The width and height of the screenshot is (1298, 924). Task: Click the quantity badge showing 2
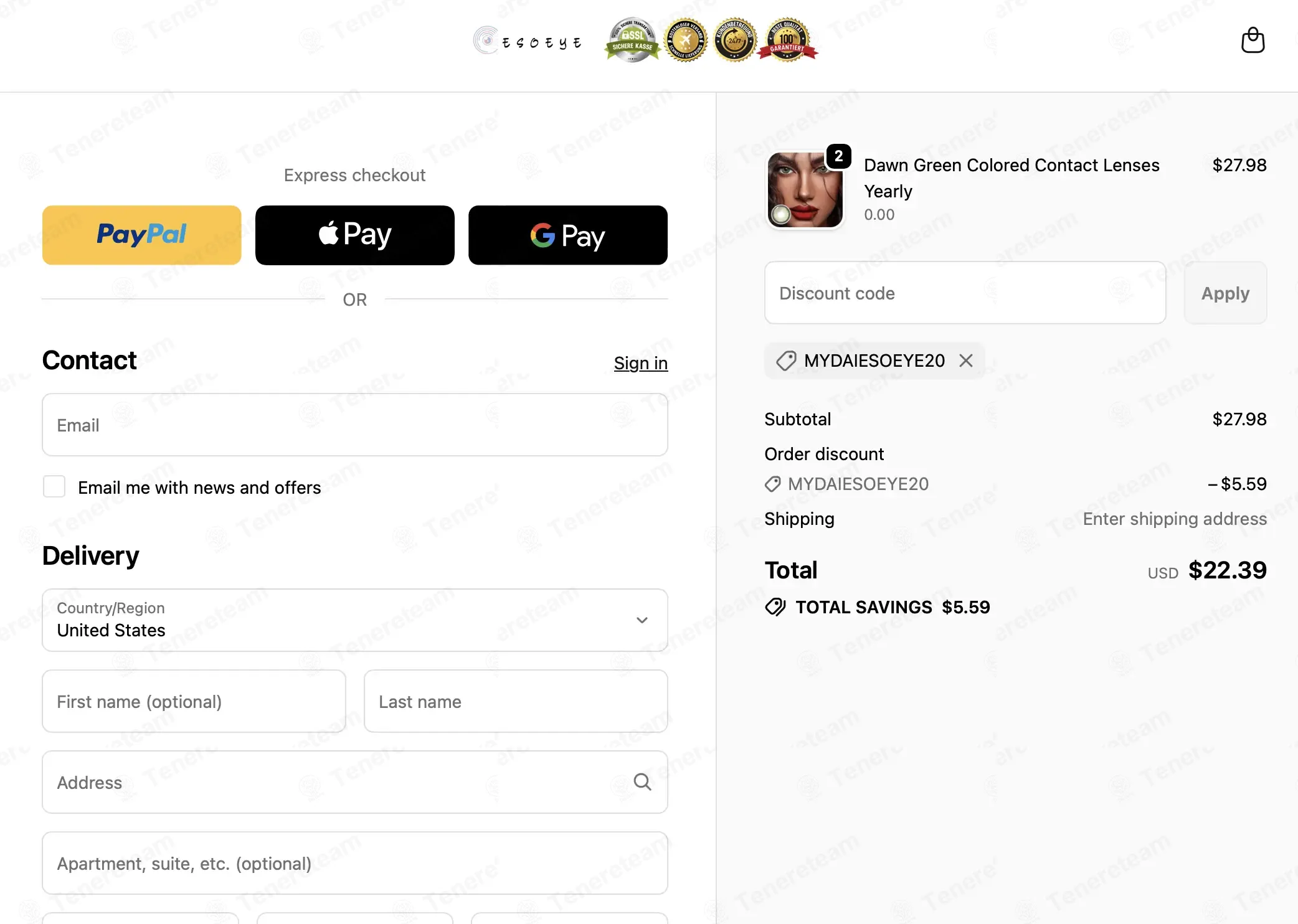coord(838,156)
